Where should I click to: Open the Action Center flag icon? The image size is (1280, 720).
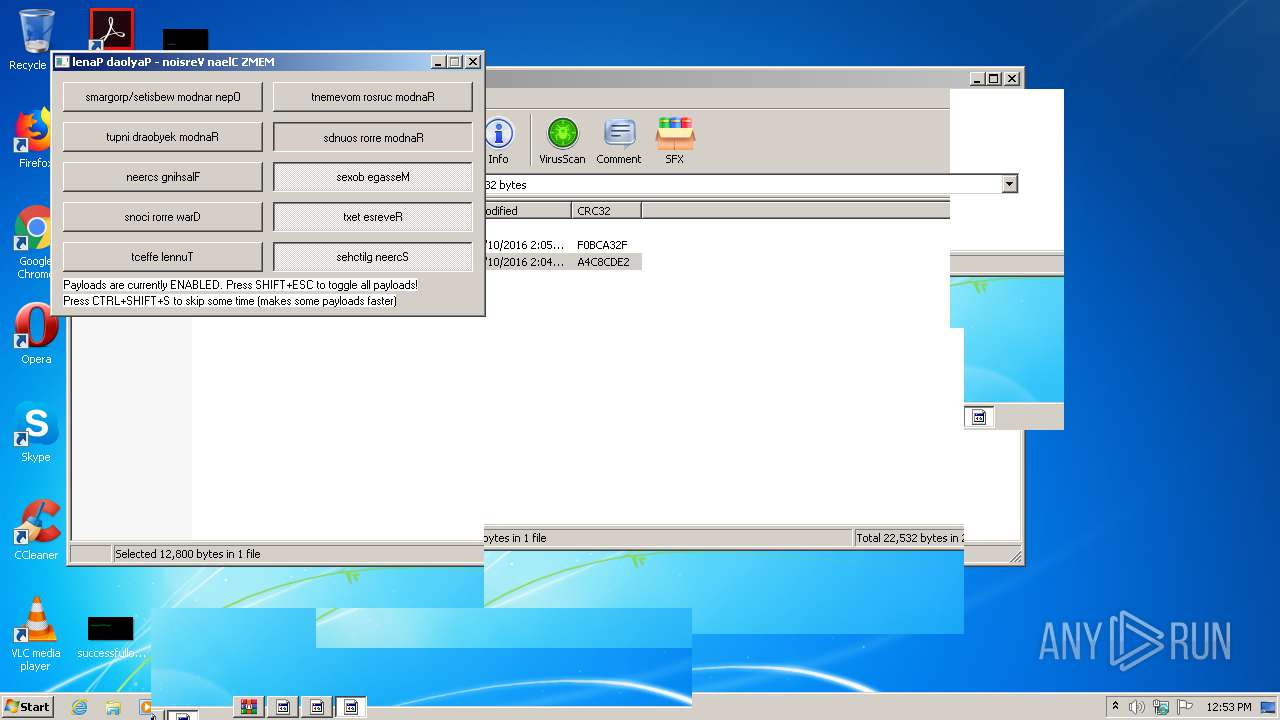point(1186,707)
